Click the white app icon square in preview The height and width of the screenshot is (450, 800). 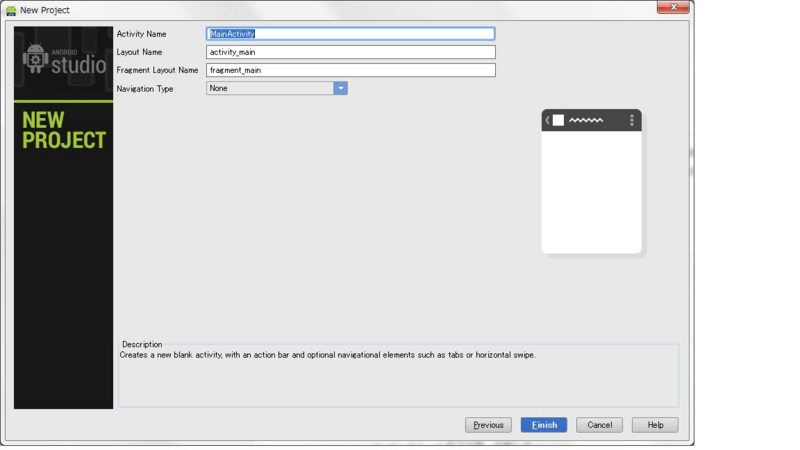(558, 120)
